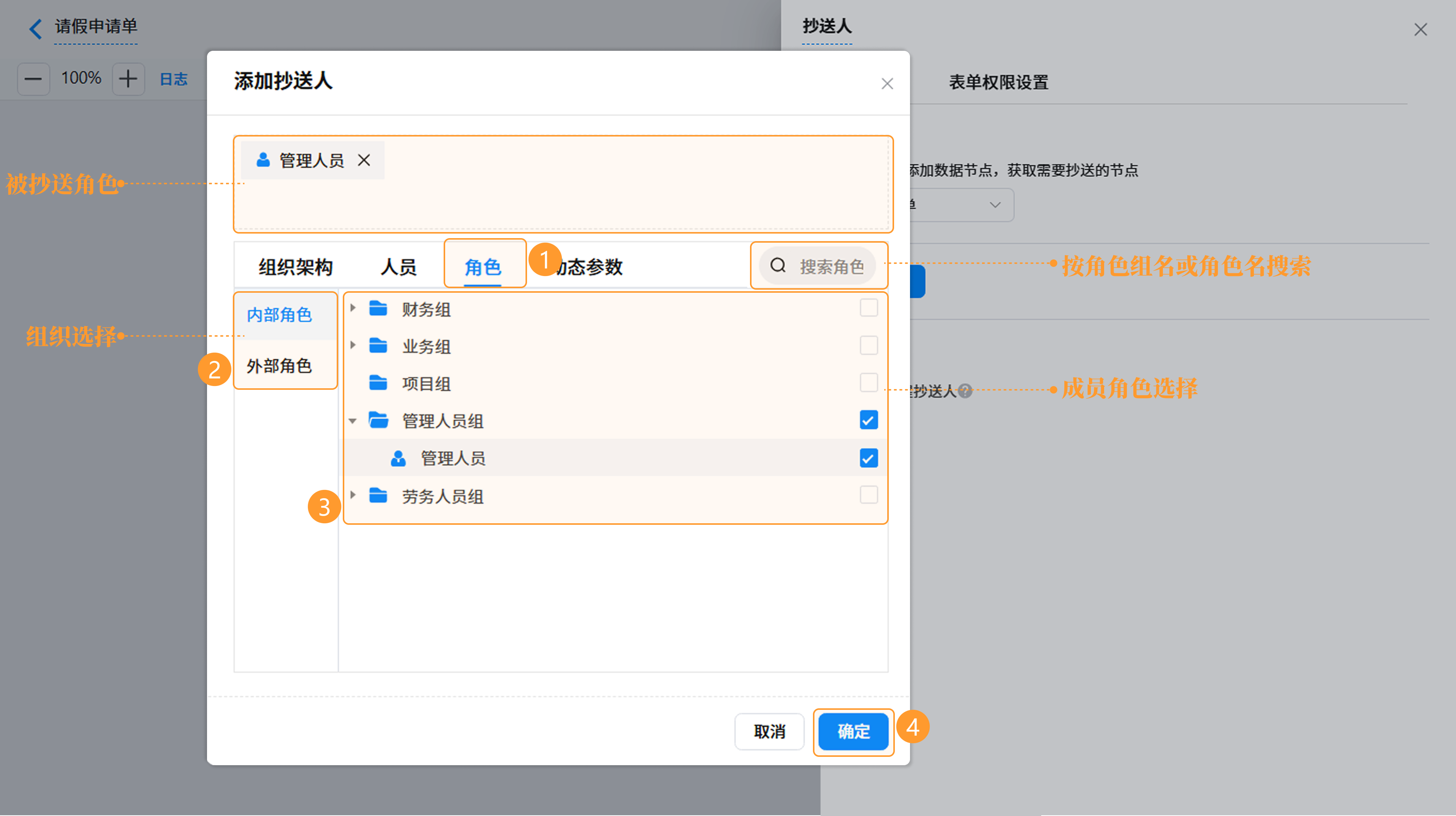Select 内部角色 in the left list
Image resolution: width=1456 pixels, height=816 pixels.
[286, 315]
